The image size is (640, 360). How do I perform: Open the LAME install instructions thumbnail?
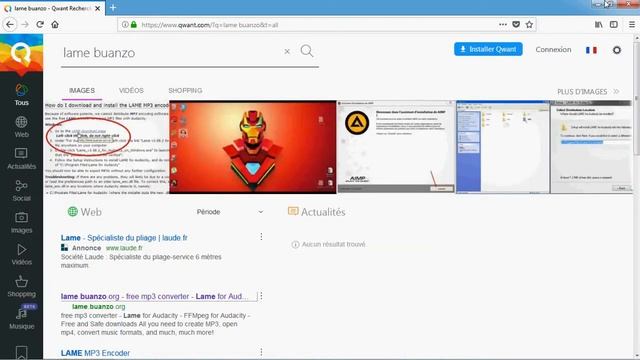pos(107,147)
